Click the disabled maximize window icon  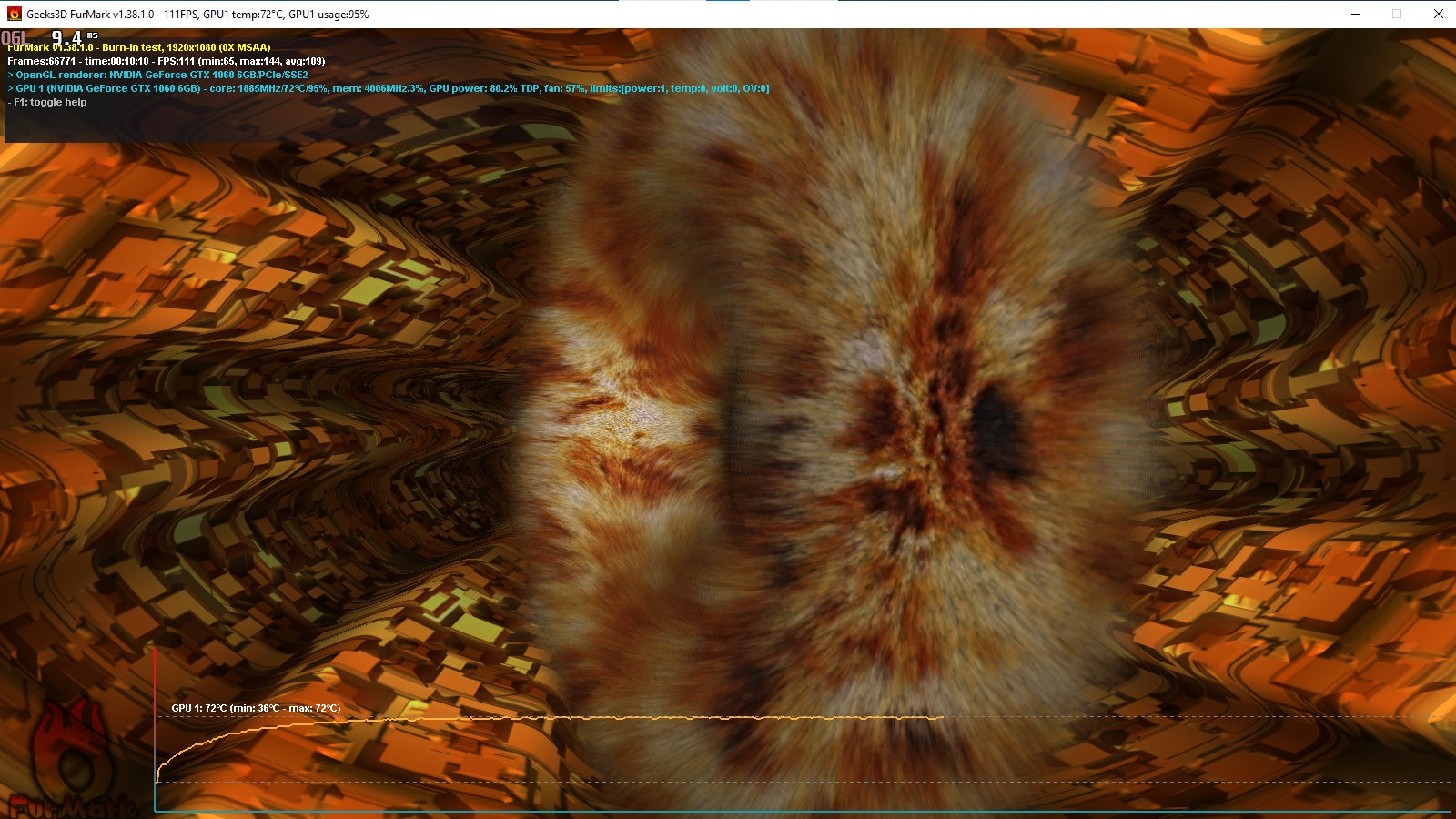[1397, 14]
